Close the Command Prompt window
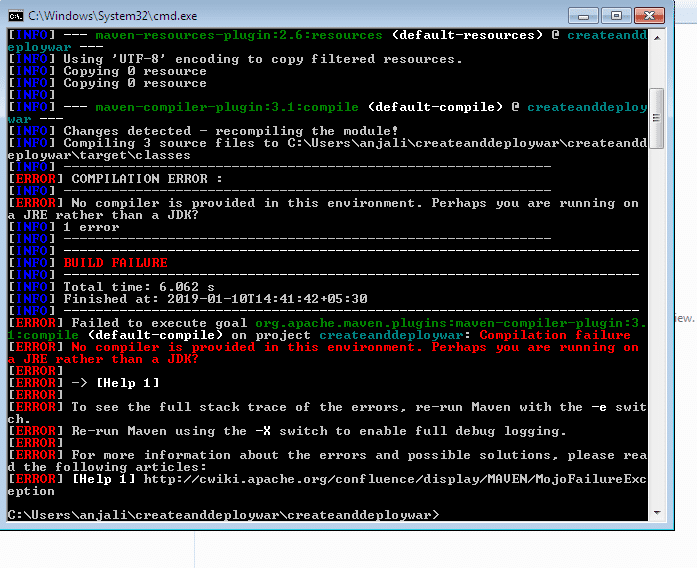Screen dimensions: 697x568 [x=648, y=15]
